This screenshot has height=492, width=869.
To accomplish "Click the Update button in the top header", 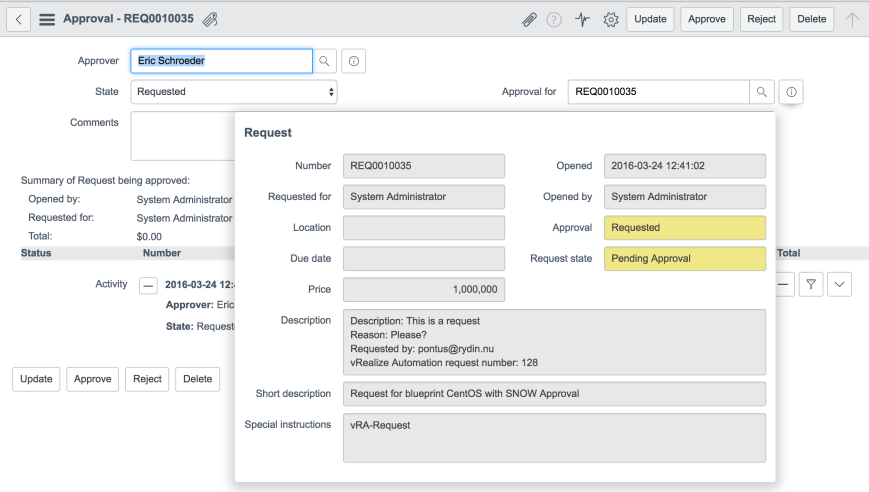I will click(x=650, y=19).
